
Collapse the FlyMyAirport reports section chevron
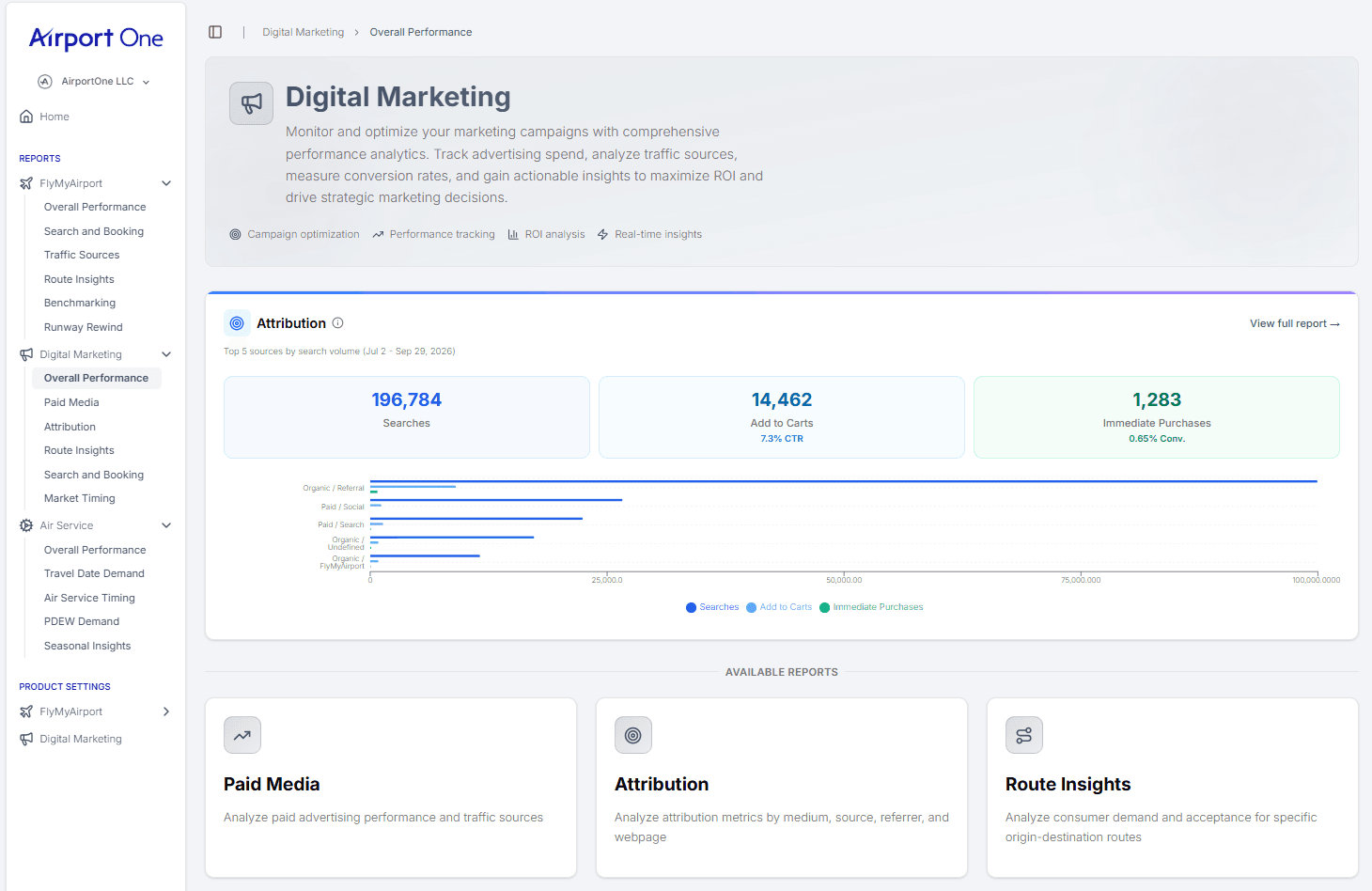166,183
